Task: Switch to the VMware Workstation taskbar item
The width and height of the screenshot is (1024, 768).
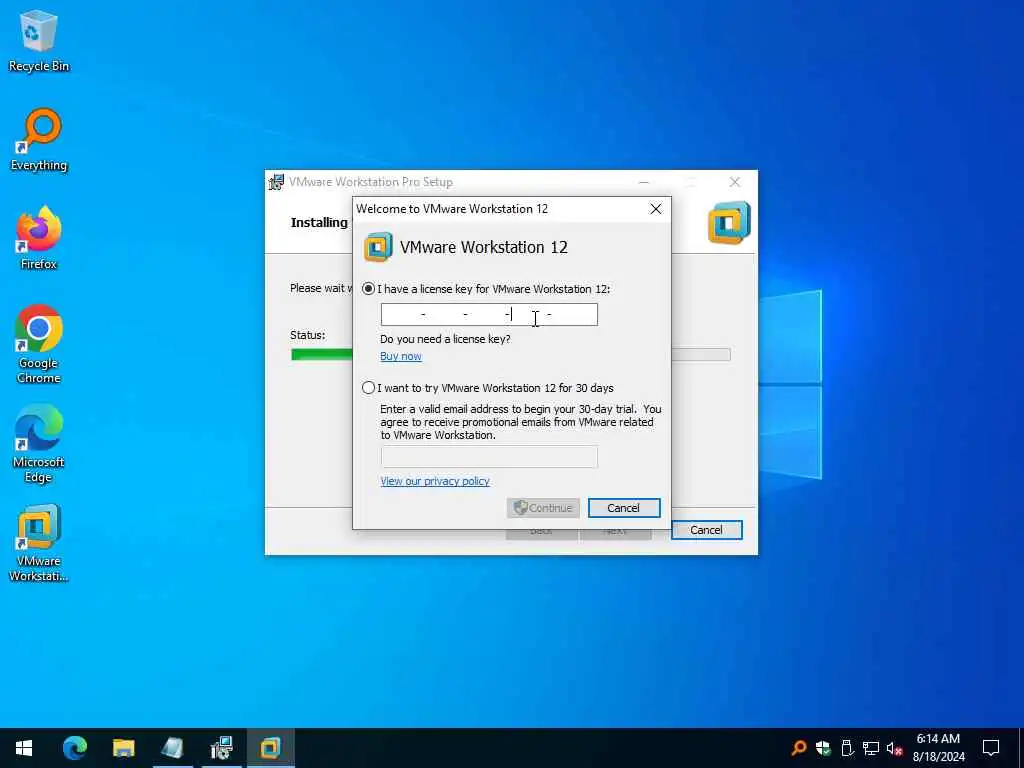Action: pyautogui.click(x=270, y=748)
